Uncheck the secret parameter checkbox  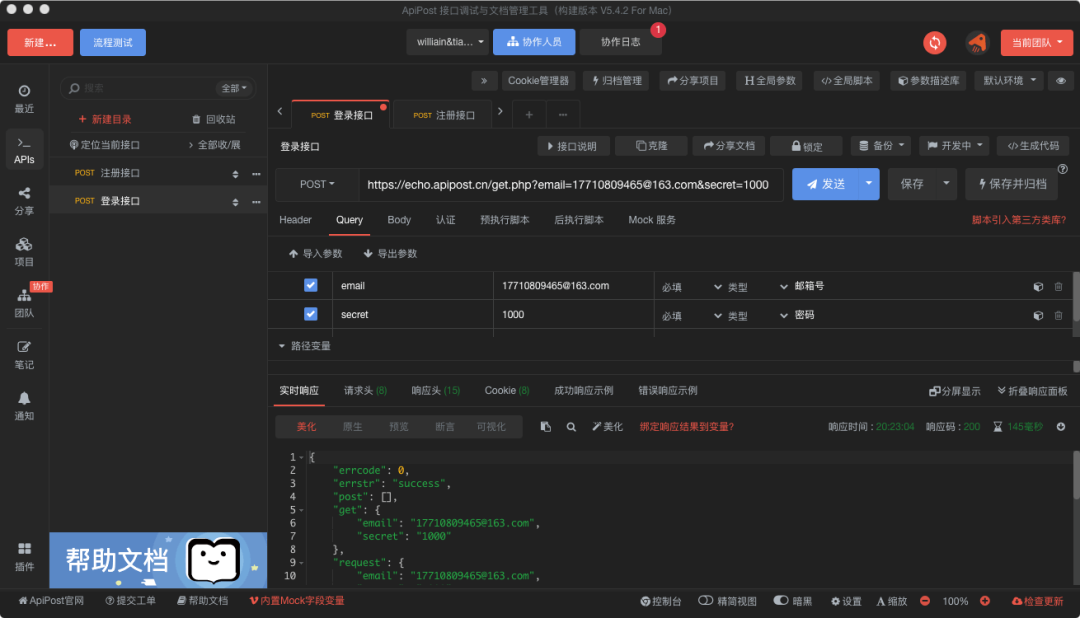pyautogui.click(x=311, y=314)
